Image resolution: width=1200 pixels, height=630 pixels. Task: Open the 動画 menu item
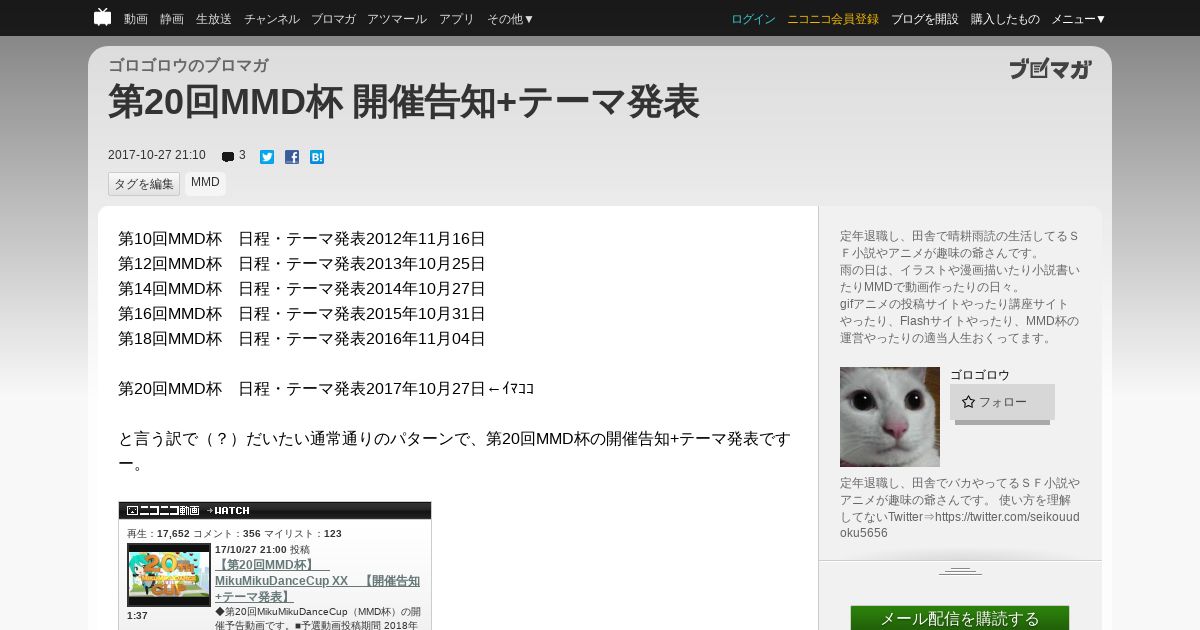[x=136, y=19]
